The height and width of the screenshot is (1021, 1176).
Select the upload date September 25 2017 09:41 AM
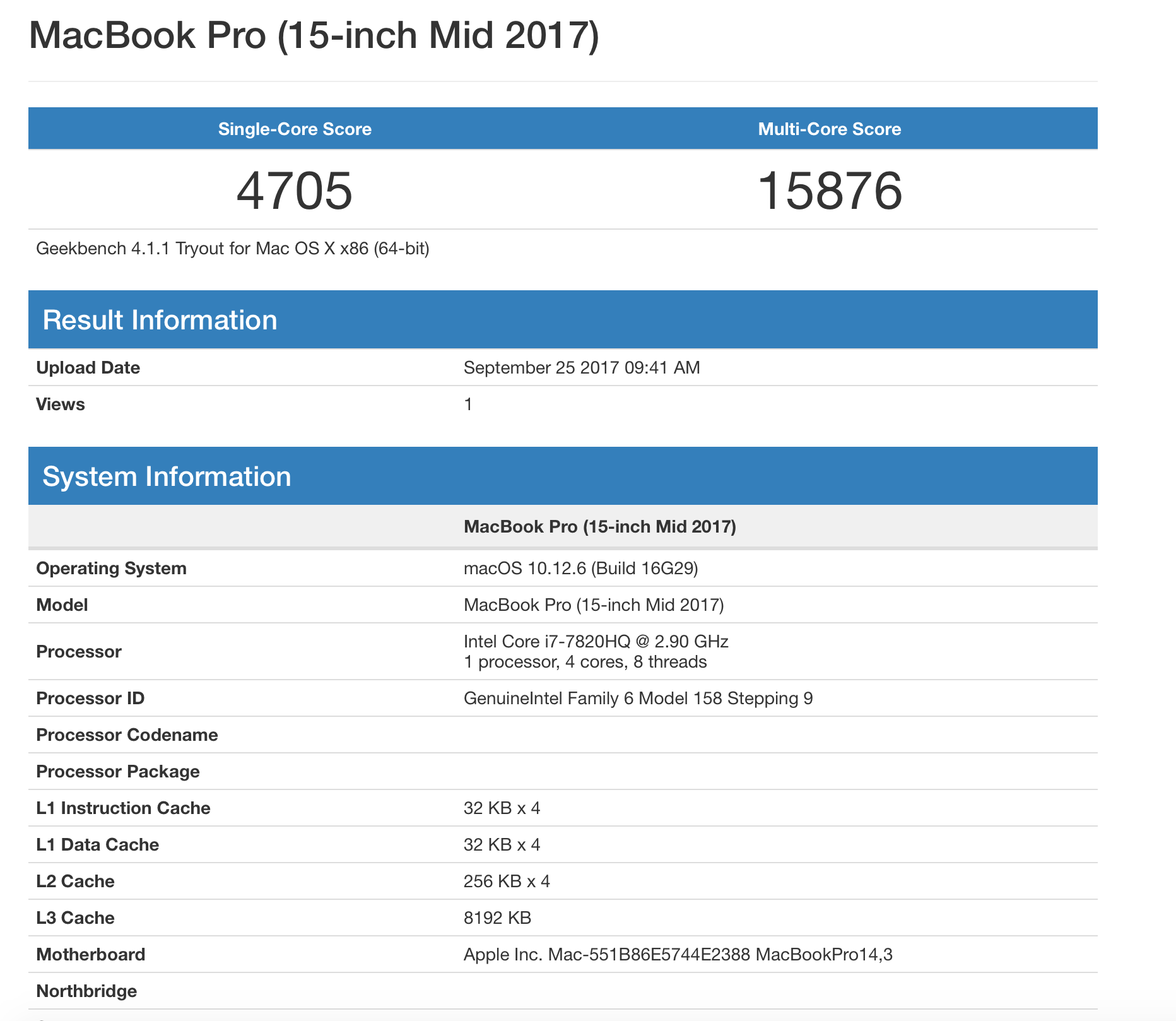tap(582, 367)
